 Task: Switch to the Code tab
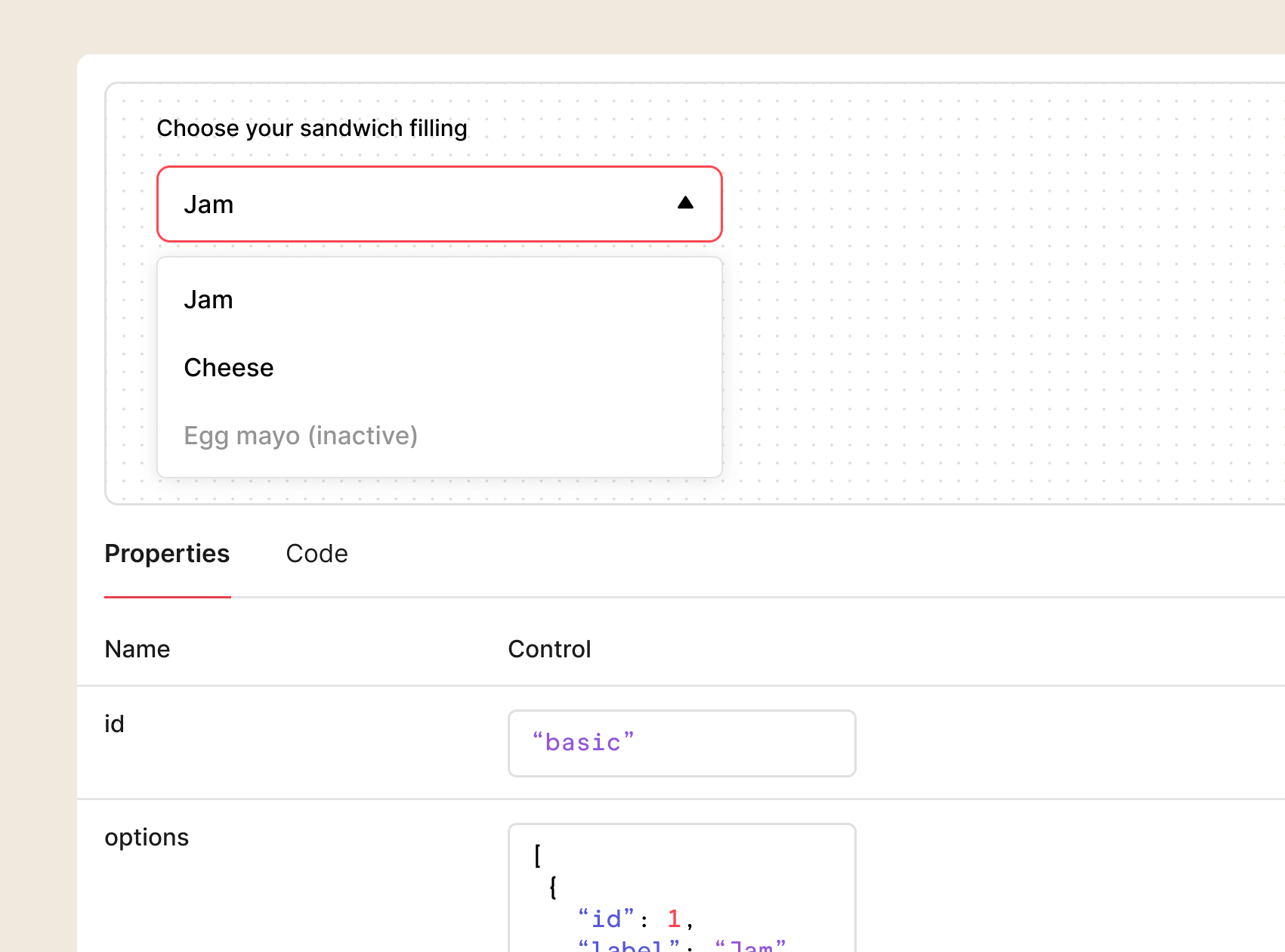click(317, 554)
